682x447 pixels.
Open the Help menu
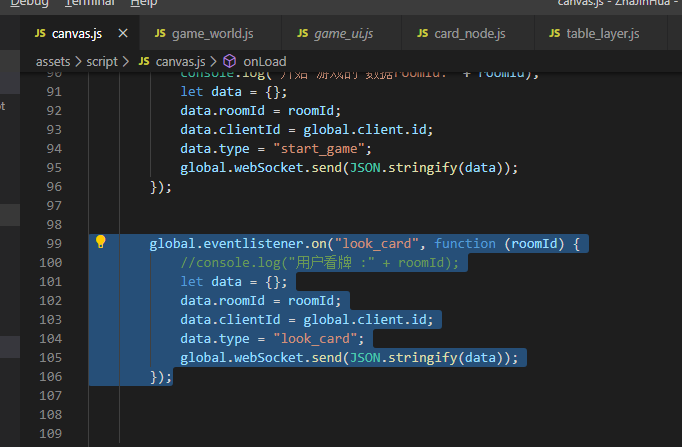point(144,3)
